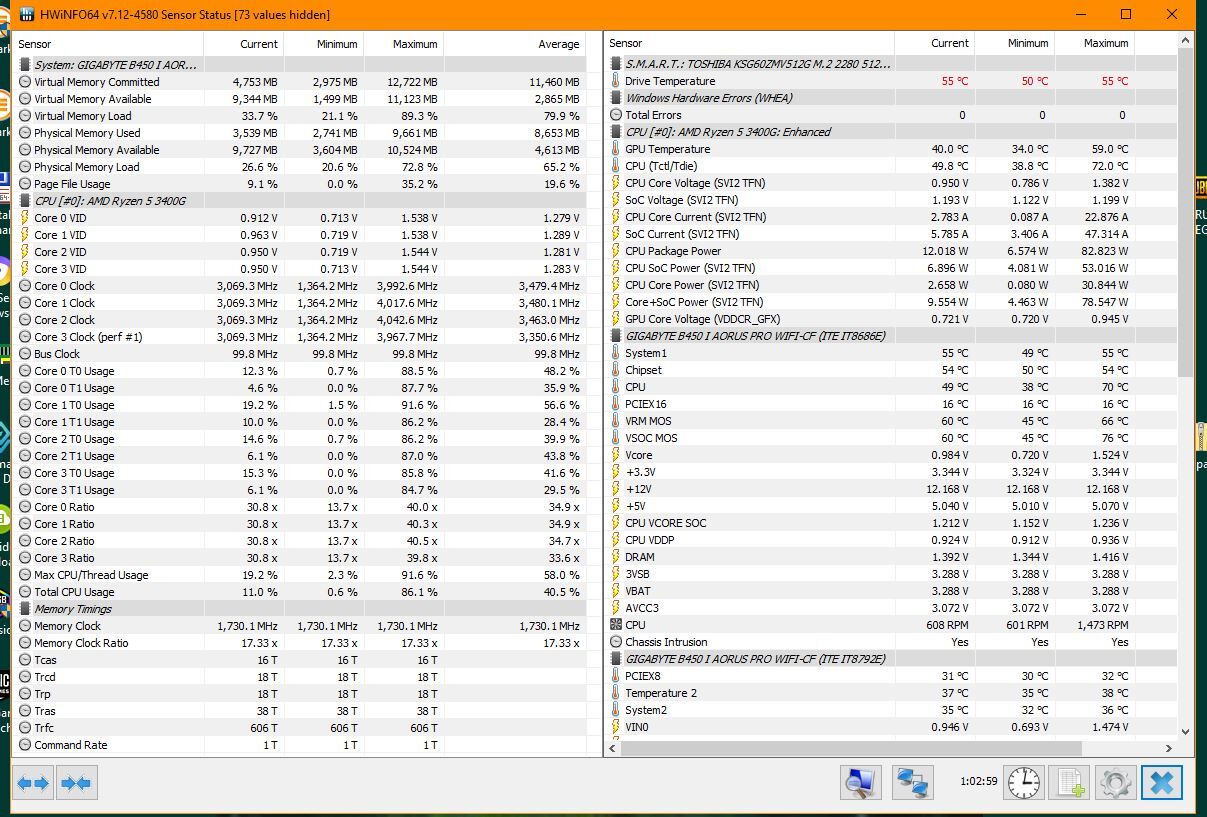Open sensor settings gear icon
The height and width of the screenshot is (817, 1207).
coord(1115,783)
